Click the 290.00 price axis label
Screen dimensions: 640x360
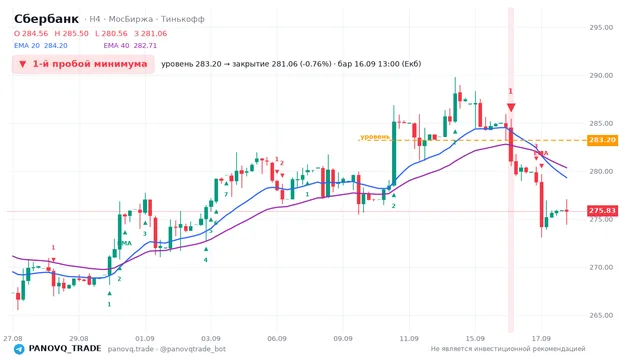[601, 76]
